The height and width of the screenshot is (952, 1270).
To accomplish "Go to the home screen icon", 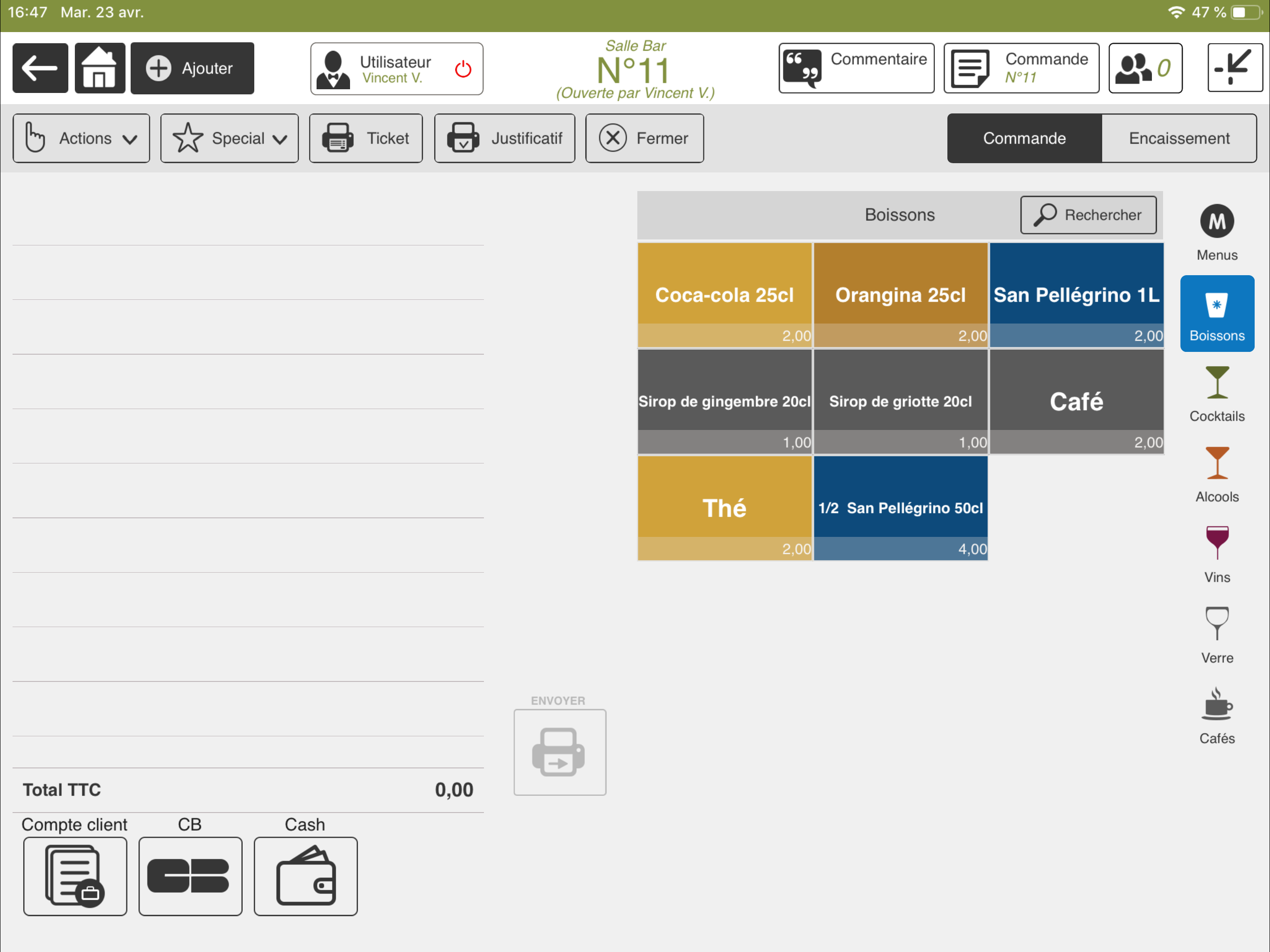I will (99, 68).
